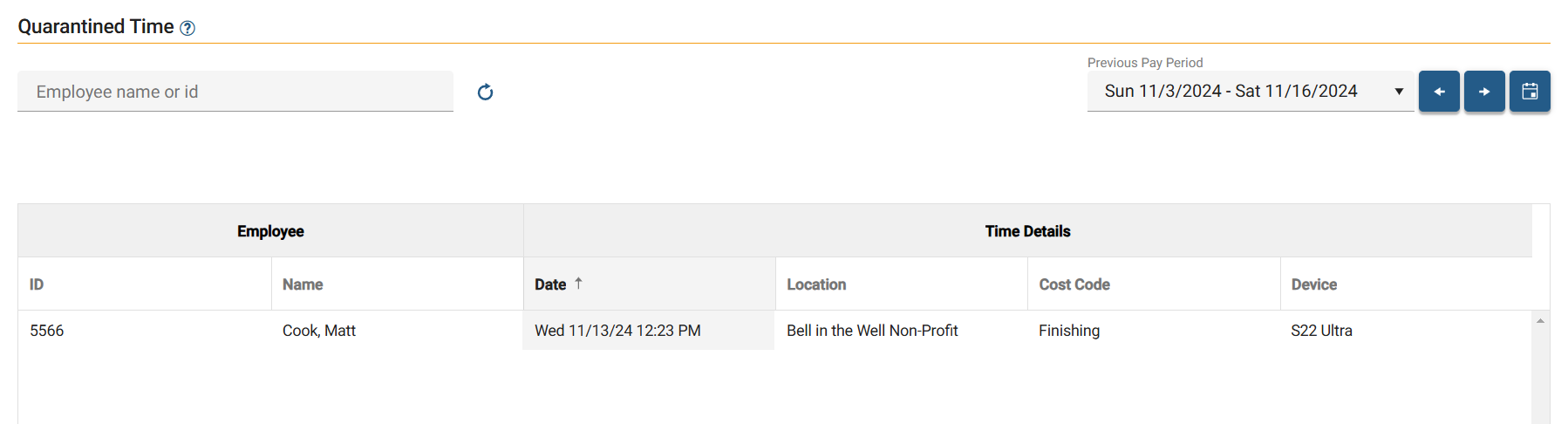Viewport: 1568px width, 424px height.
Task: Sort by the Cost Code column header
Action: (x=1074, y=284)
